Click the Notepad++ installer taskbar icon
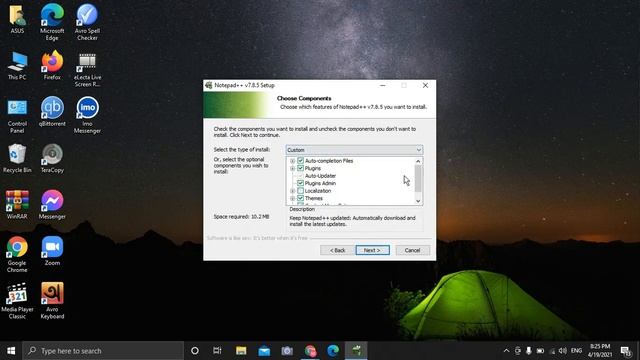Viewport: 640px width, 360px height. coord(356,351)
